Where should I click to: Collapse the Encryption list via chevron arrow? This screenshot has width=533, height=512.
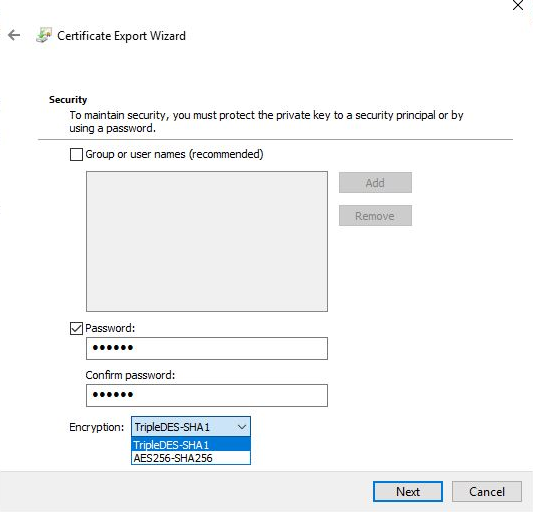[x=242, y=427]
